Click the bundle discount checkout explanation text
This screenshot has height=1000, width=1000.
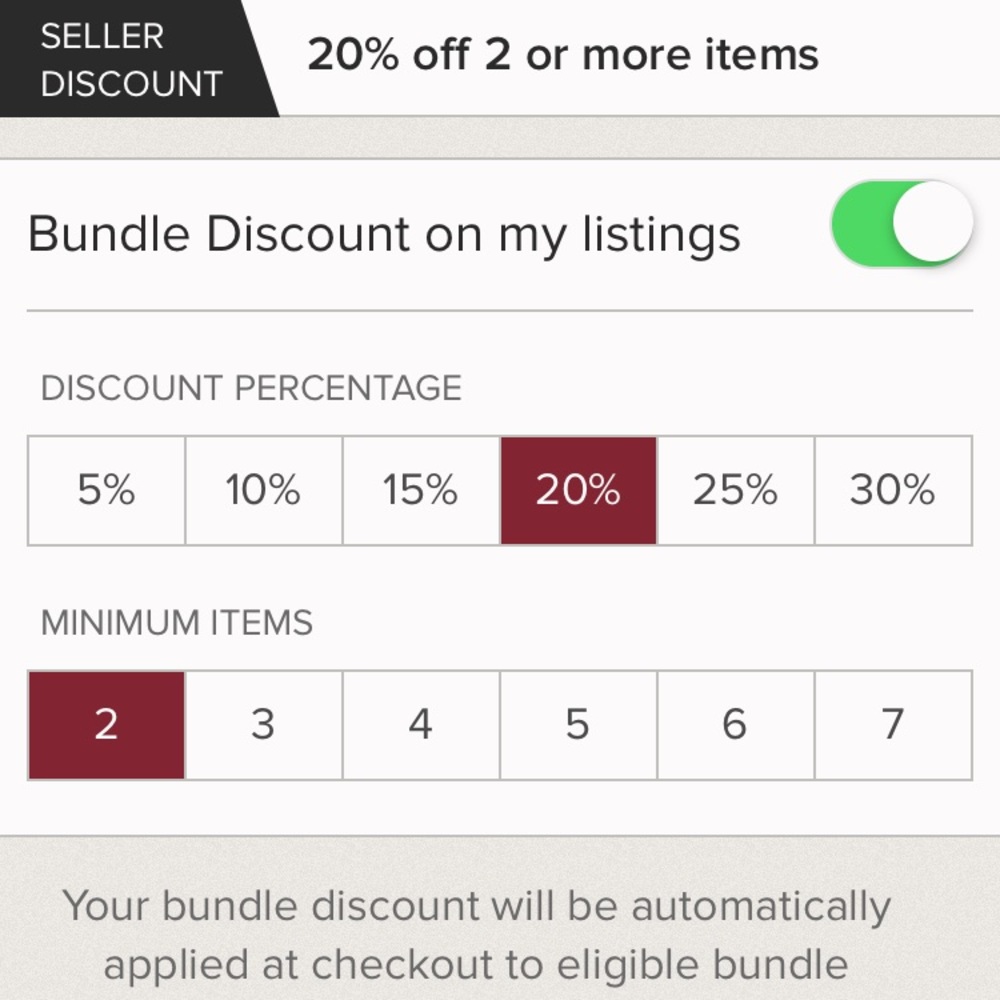(478, 934)
